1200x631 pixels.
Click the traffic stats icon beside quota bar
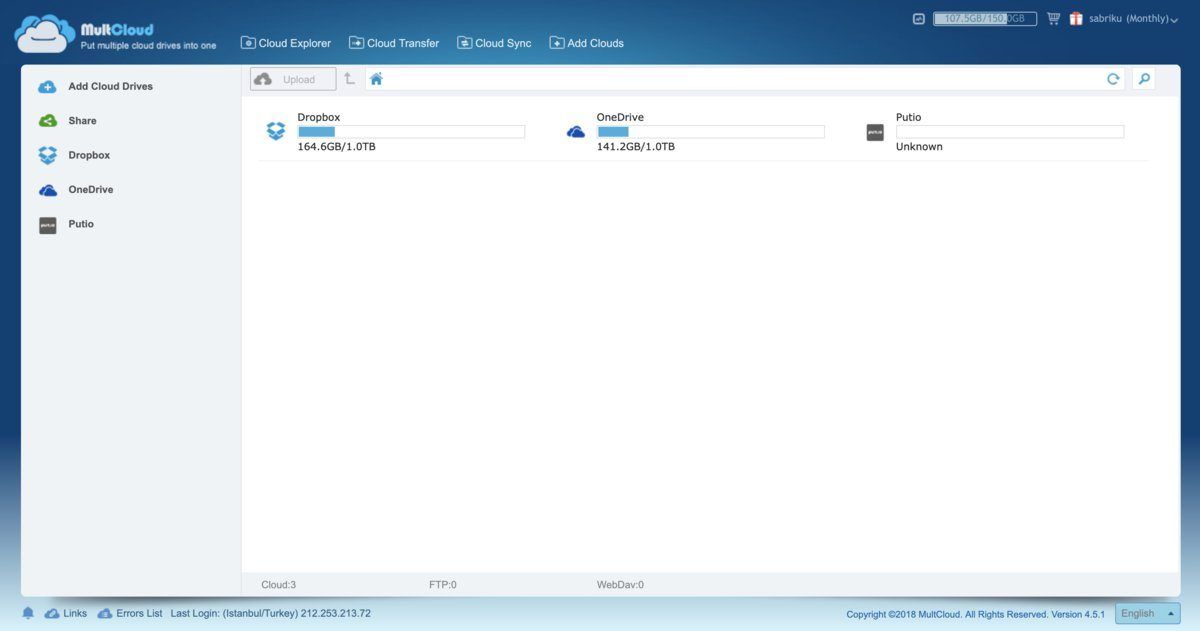[919, 19]
